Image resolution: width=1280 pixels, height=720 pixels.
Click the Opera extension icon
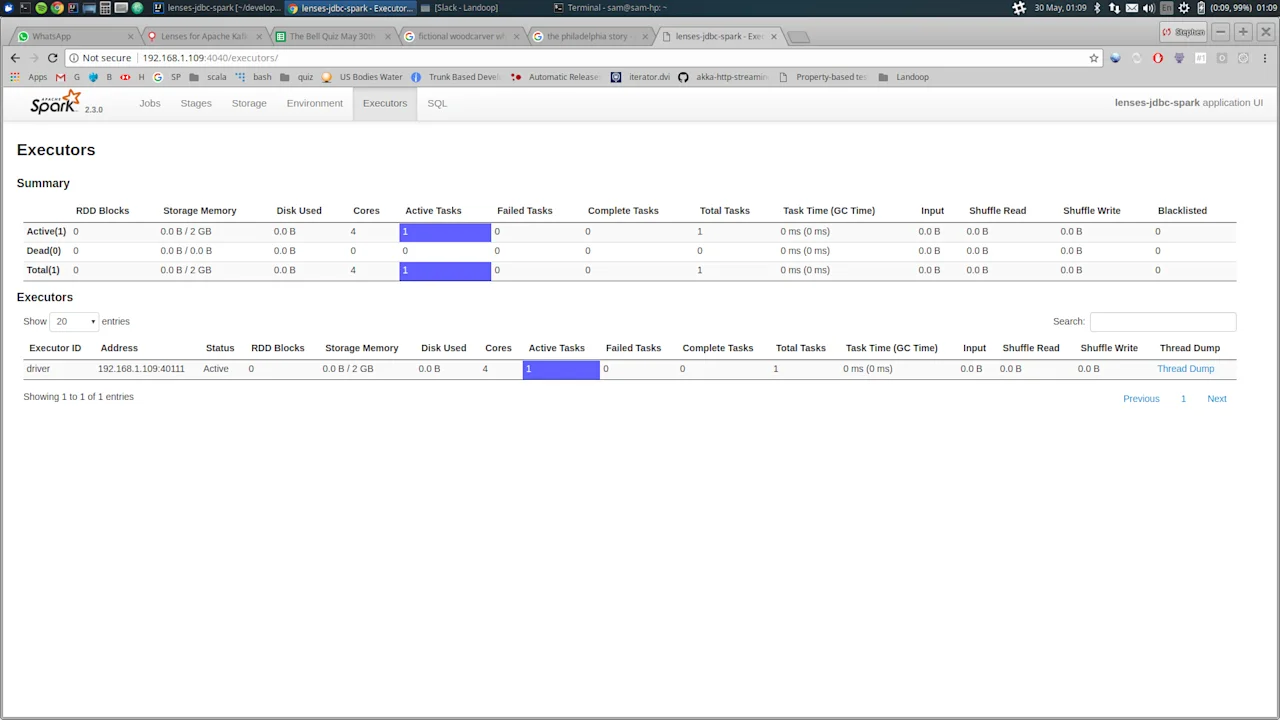(1157, 57)
